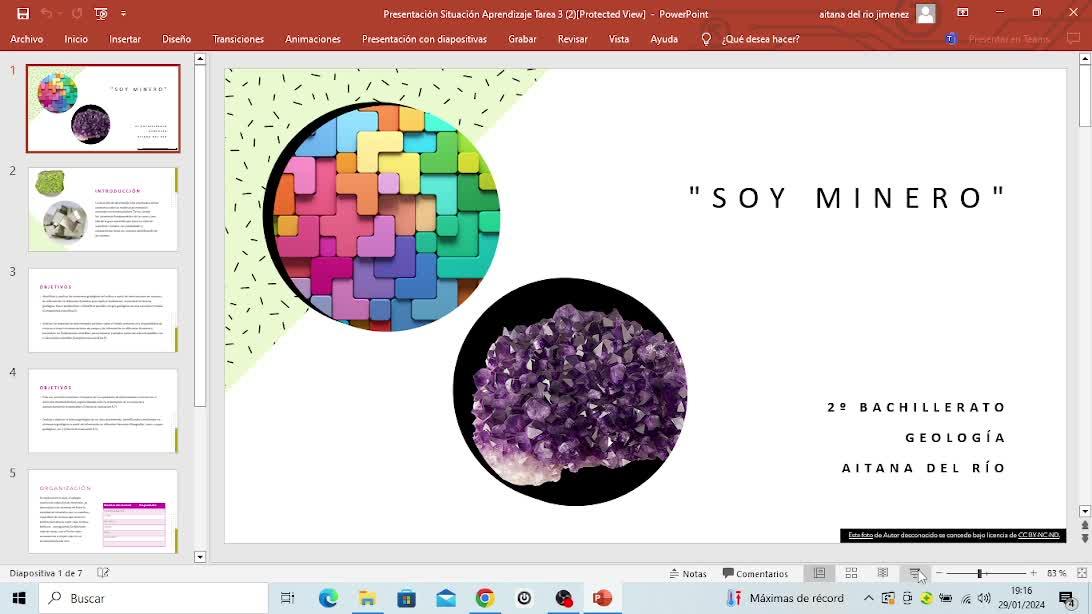Start slide show icon in status bar
This screenshot has height=614, width=1092.
914,573
